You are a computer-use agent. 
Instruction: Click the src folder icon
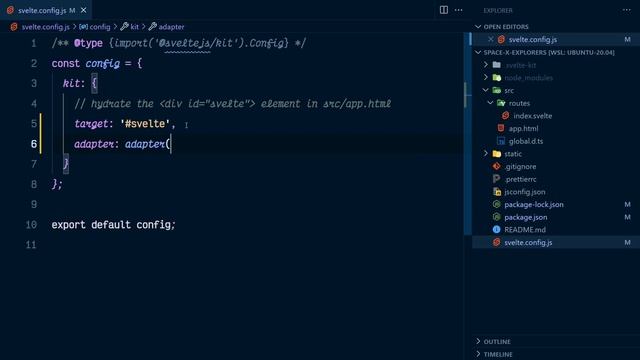pos(497,90)
